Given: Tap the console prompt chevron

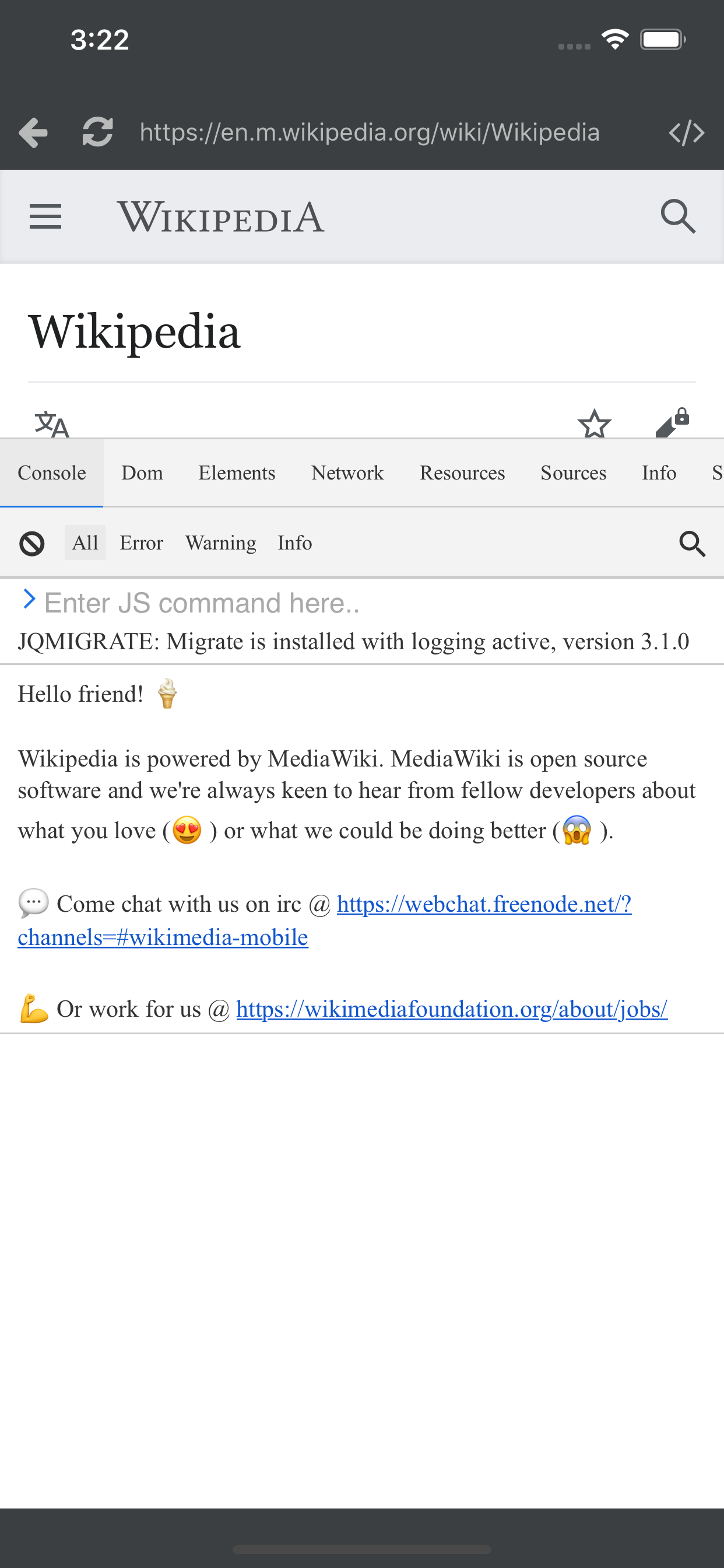Looking at the screenshot, I should [x=29, y=599].
